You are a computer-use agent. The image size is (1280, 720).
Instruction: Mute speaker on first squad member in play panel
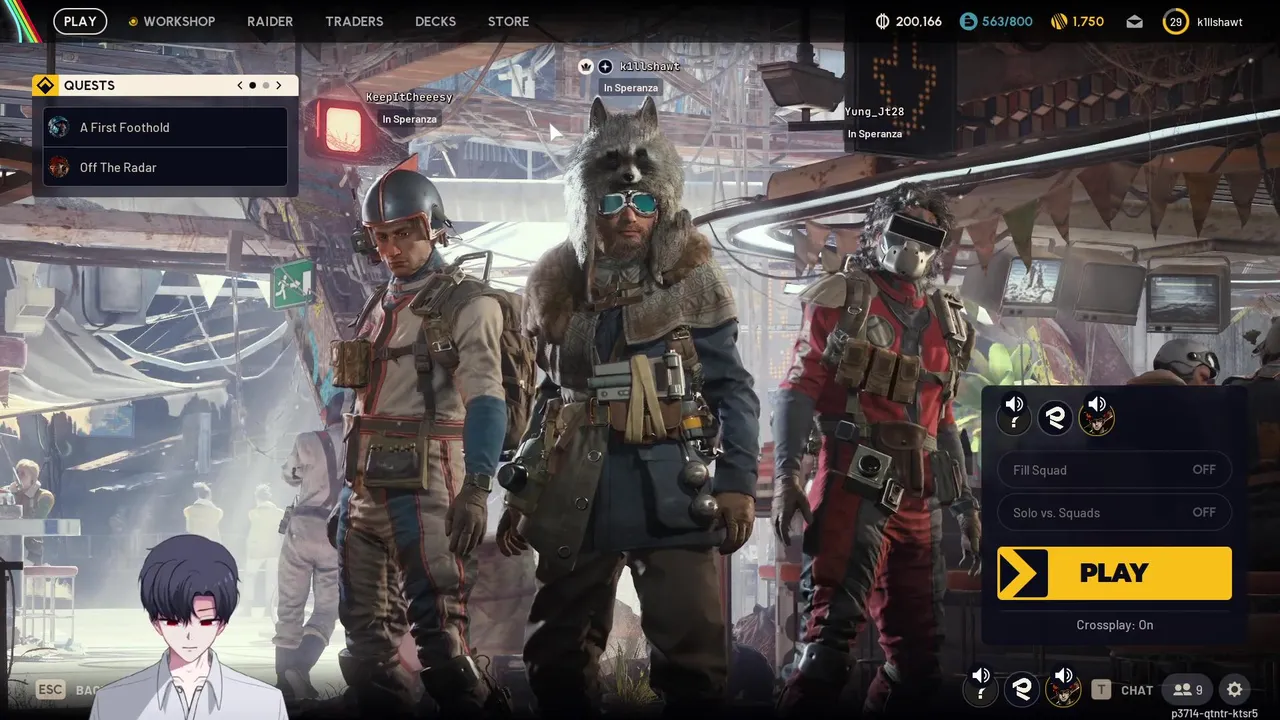[x=1014, y=404]
